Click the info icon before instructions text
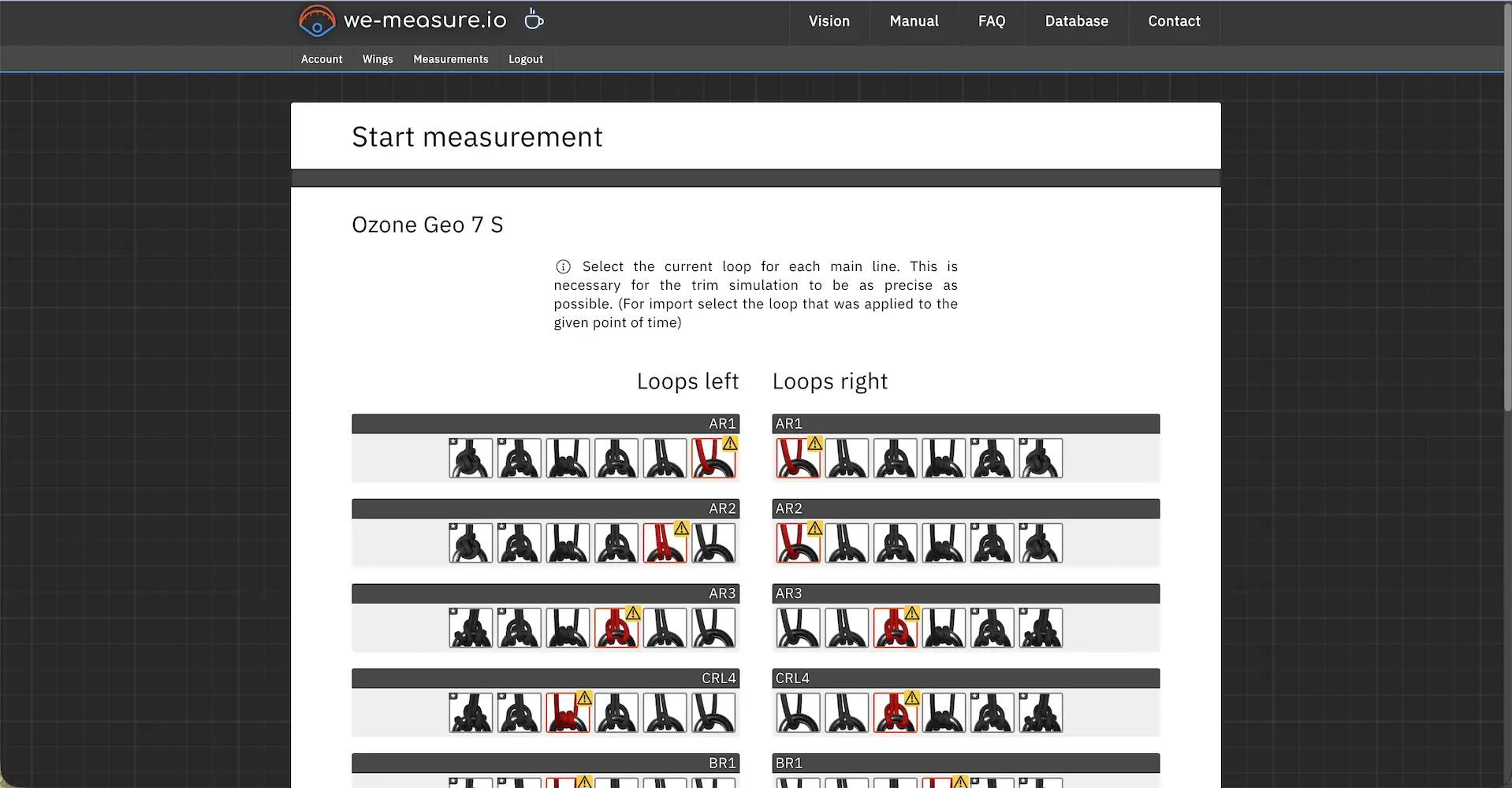 tap(563, 266)
